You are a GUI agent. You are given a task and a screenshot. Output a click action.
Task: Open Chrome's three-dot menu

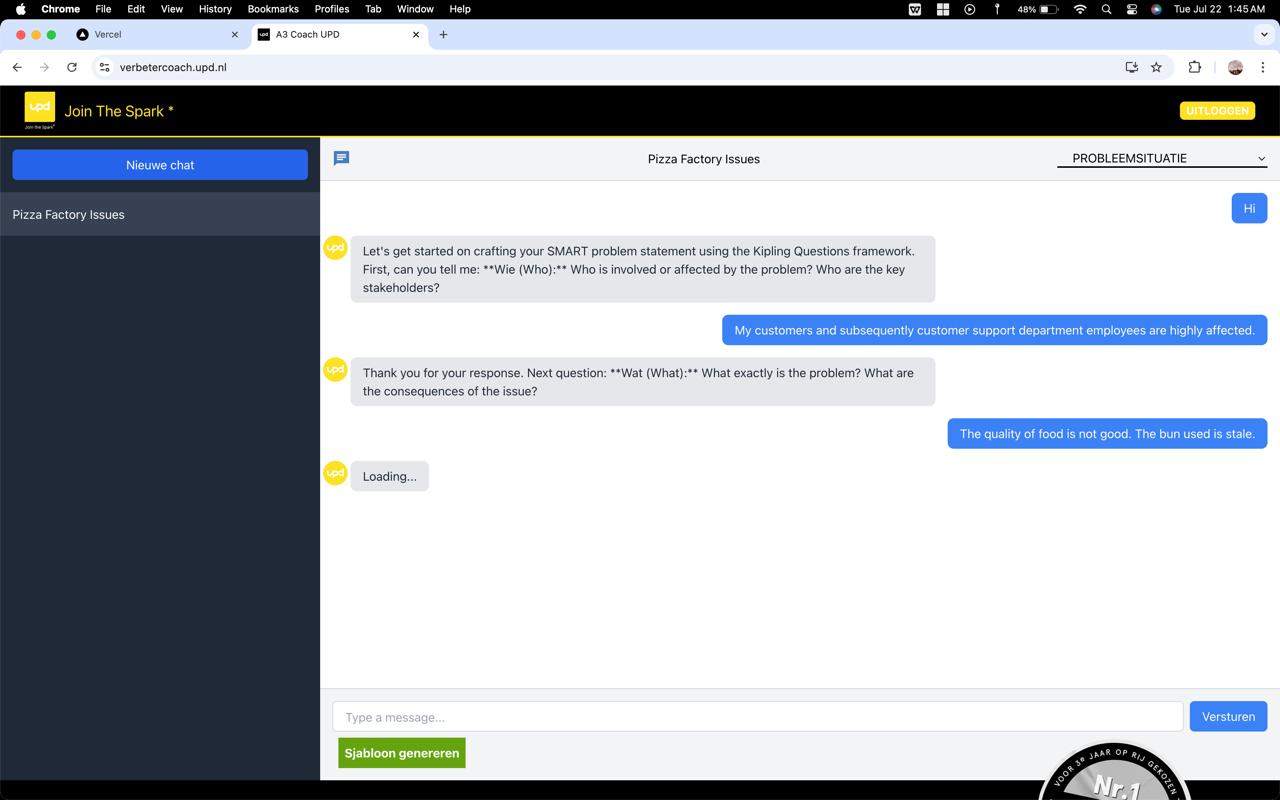[x=1262, y=67]
